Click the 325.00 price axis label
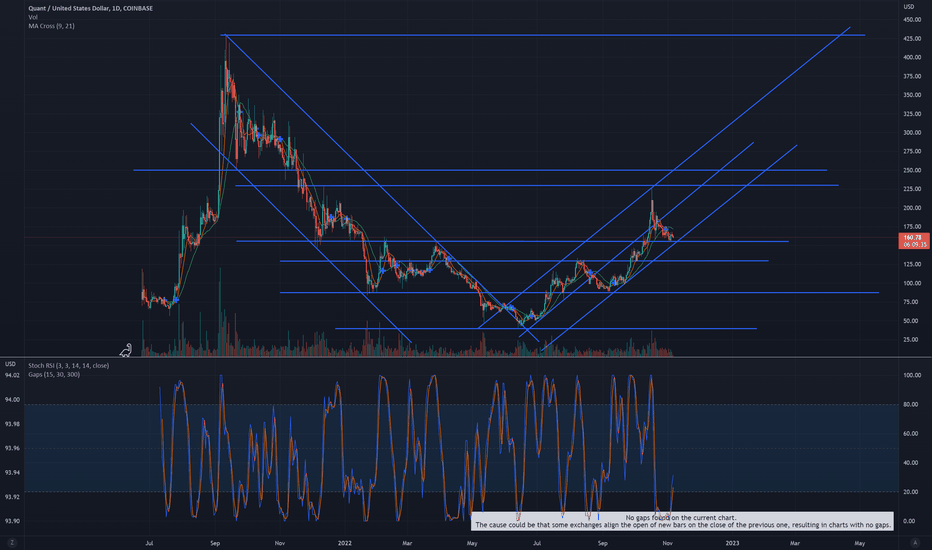Viewport: 932px width, 550px height. pos(912,114)
